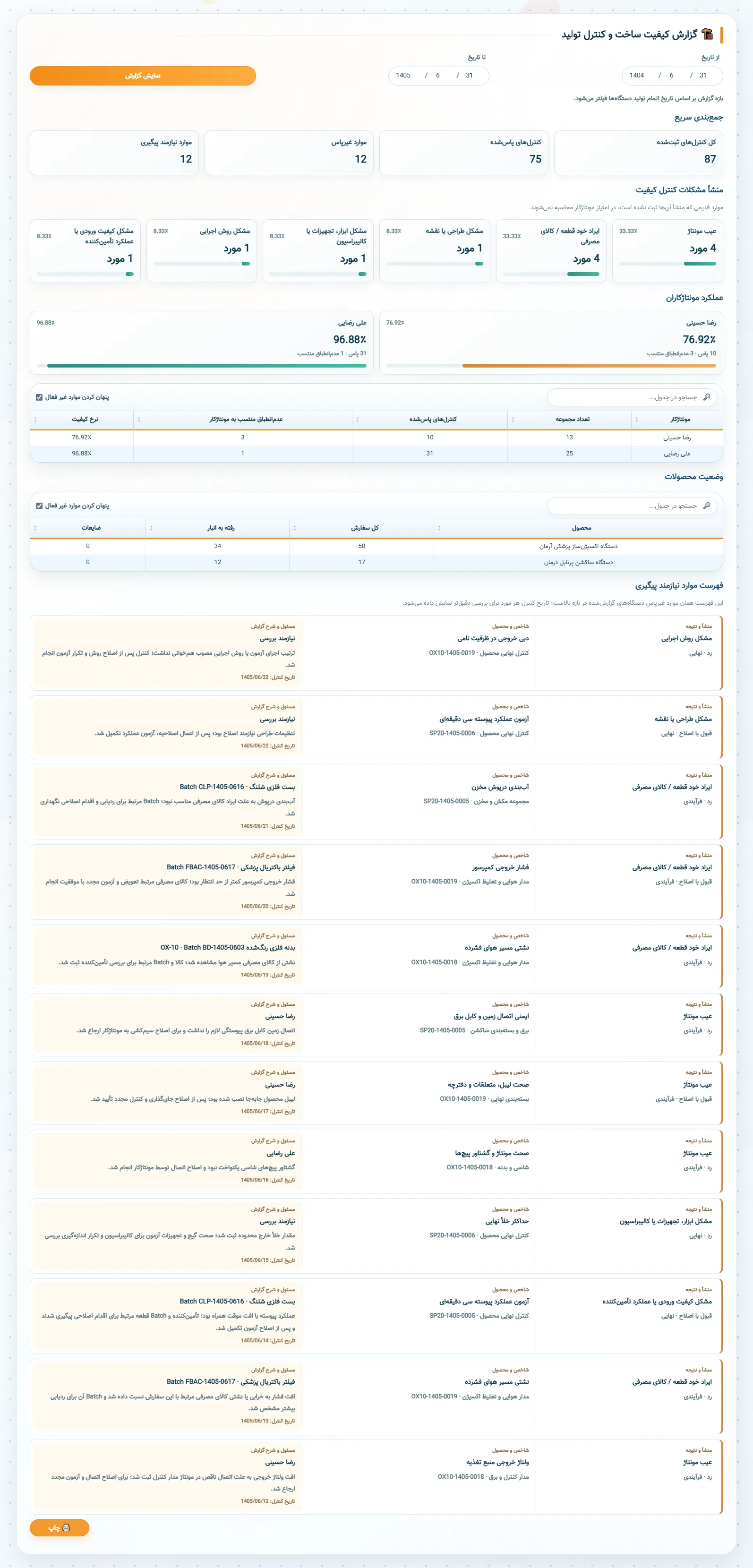
Task: Click حداکثر خلأ نهایی indicator text
Action: 507,1221
